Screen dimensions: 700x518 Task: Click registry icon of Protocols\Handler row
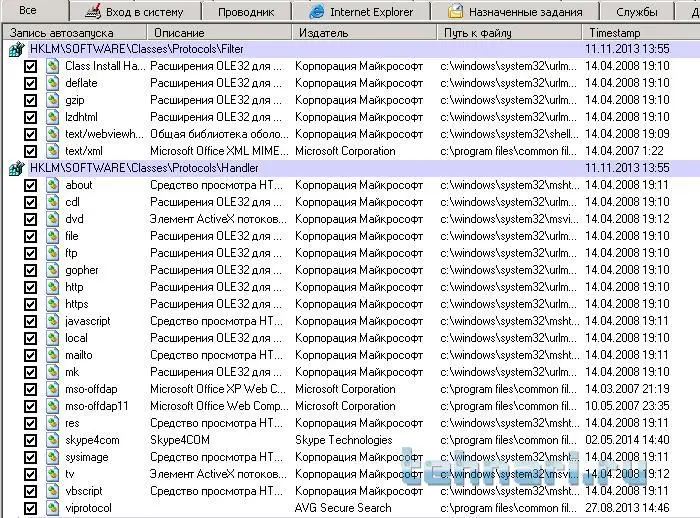17,168
